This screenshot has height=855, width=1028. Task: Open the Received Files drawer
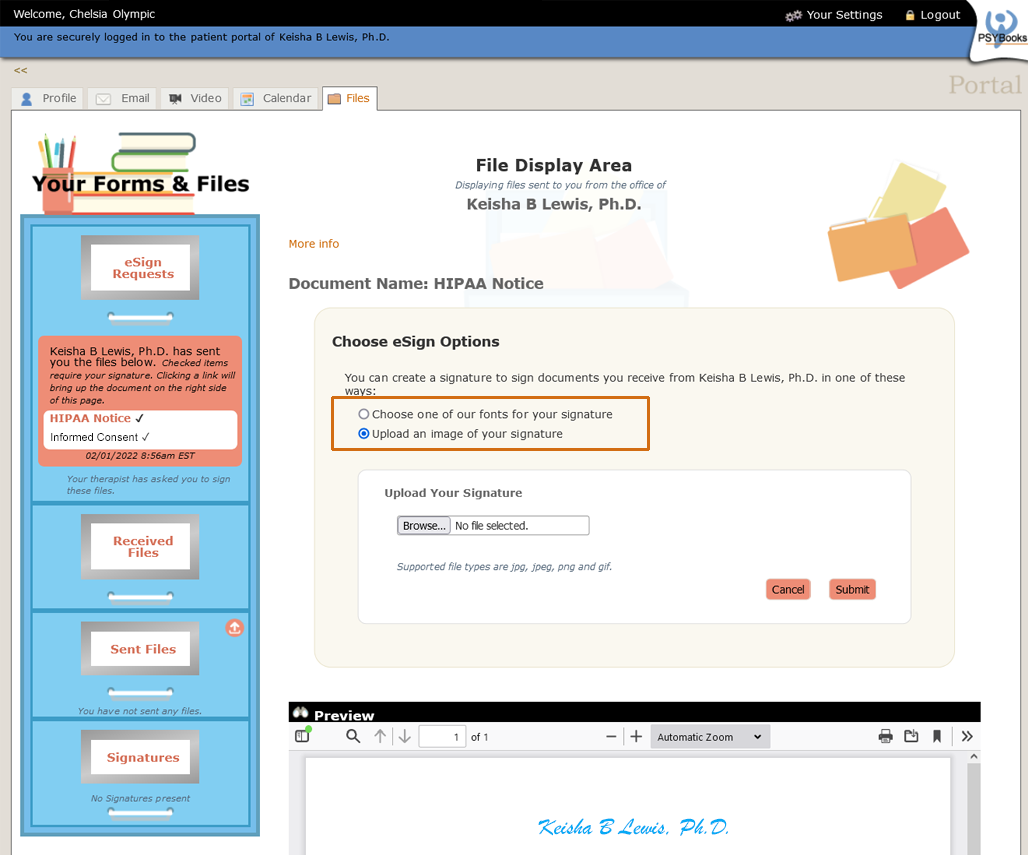(140, 547)
